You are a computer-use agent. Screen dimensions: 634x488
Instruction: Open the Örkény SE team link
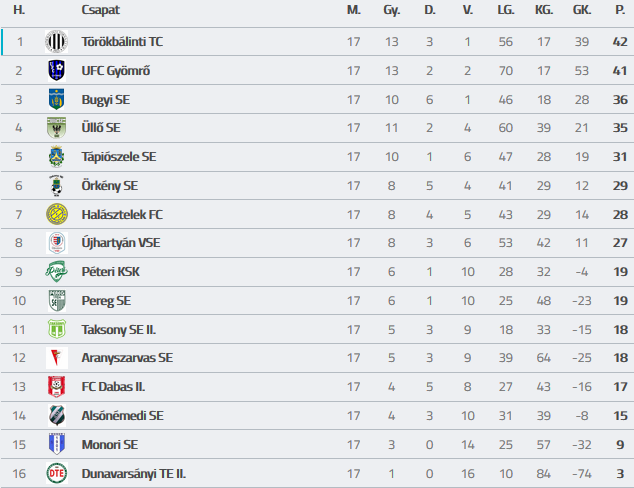pos(110,186)
